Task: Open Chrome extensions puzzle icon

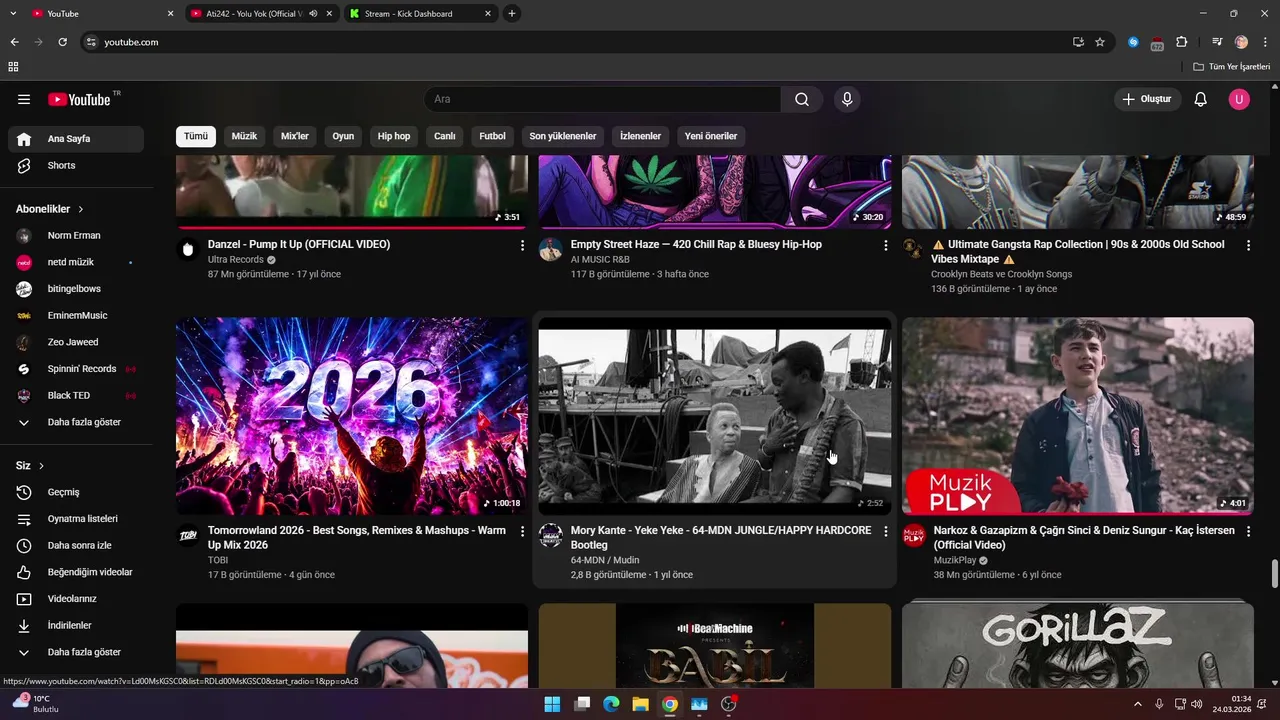Action: point(1181,42)
